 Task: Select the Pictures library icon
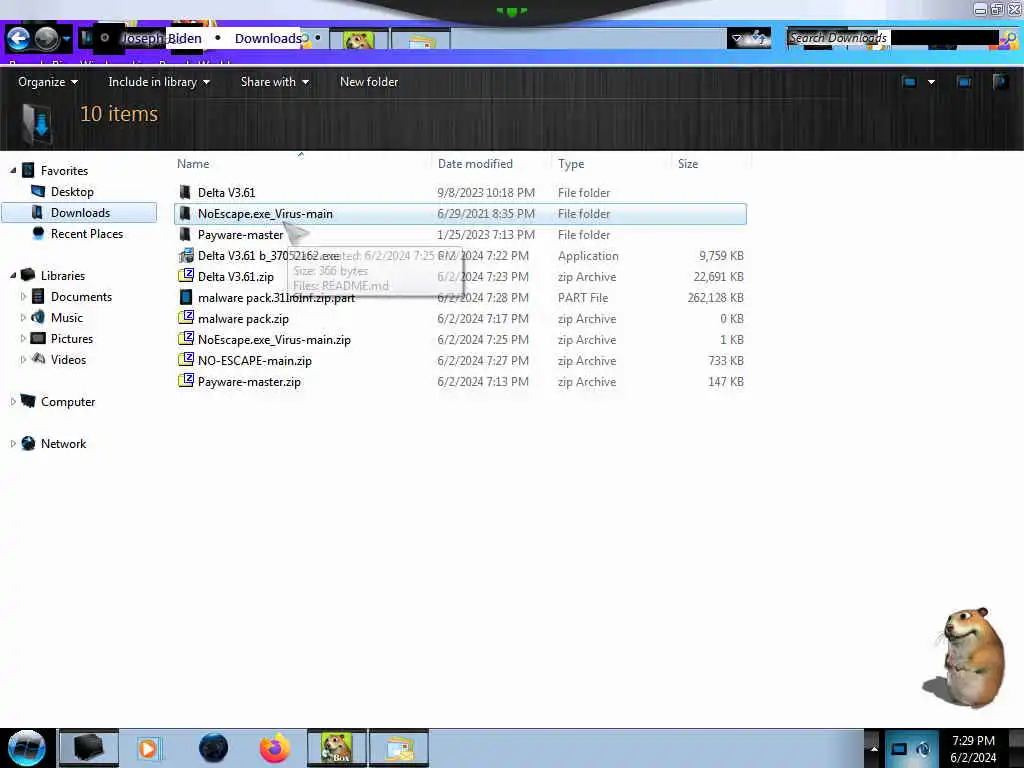tap(39, 338)
